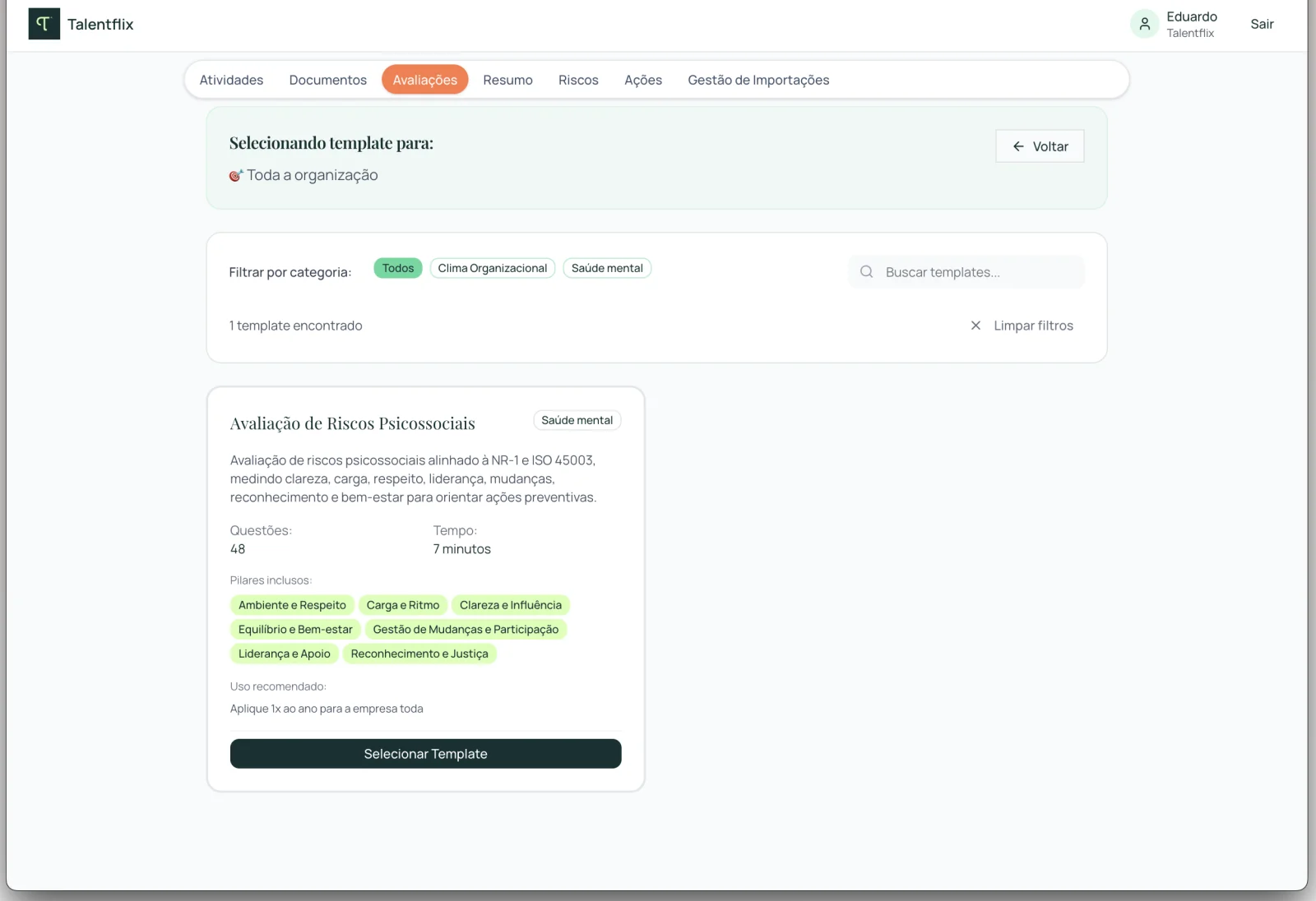
Task: Click the '1 template encontrado' text
Action: coord(296,326)
